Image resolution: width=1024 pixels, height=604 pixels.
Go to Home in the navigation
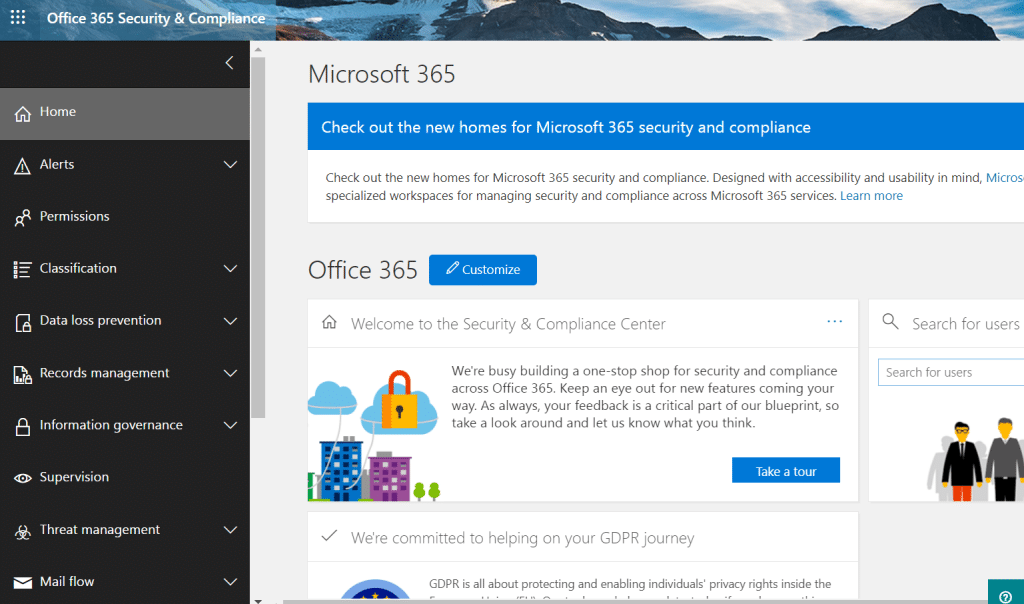(x=125, y=114)
